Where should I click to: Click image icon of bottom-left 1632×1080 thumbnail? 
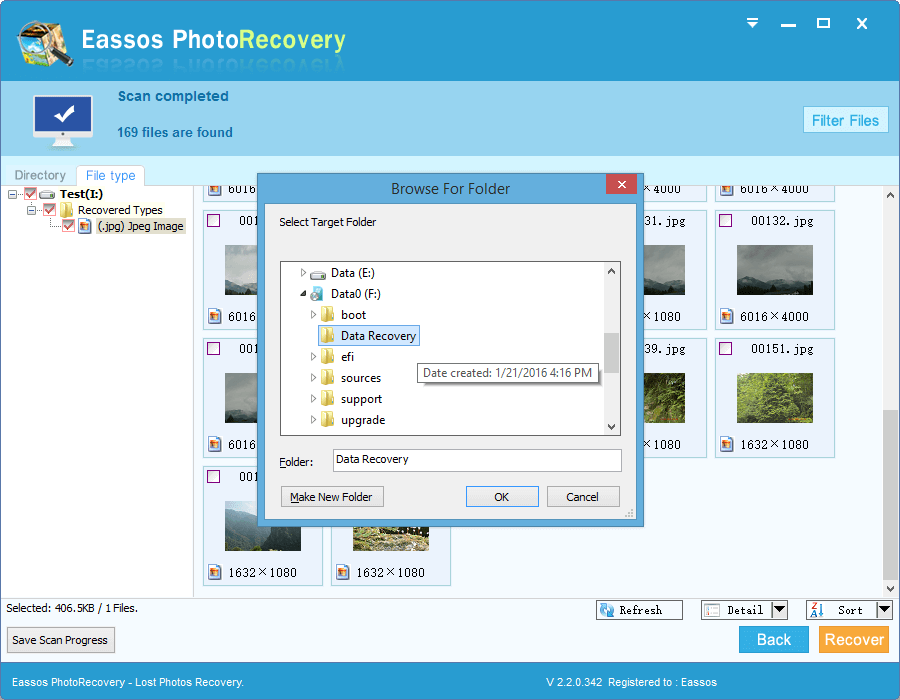click(215, 572)
